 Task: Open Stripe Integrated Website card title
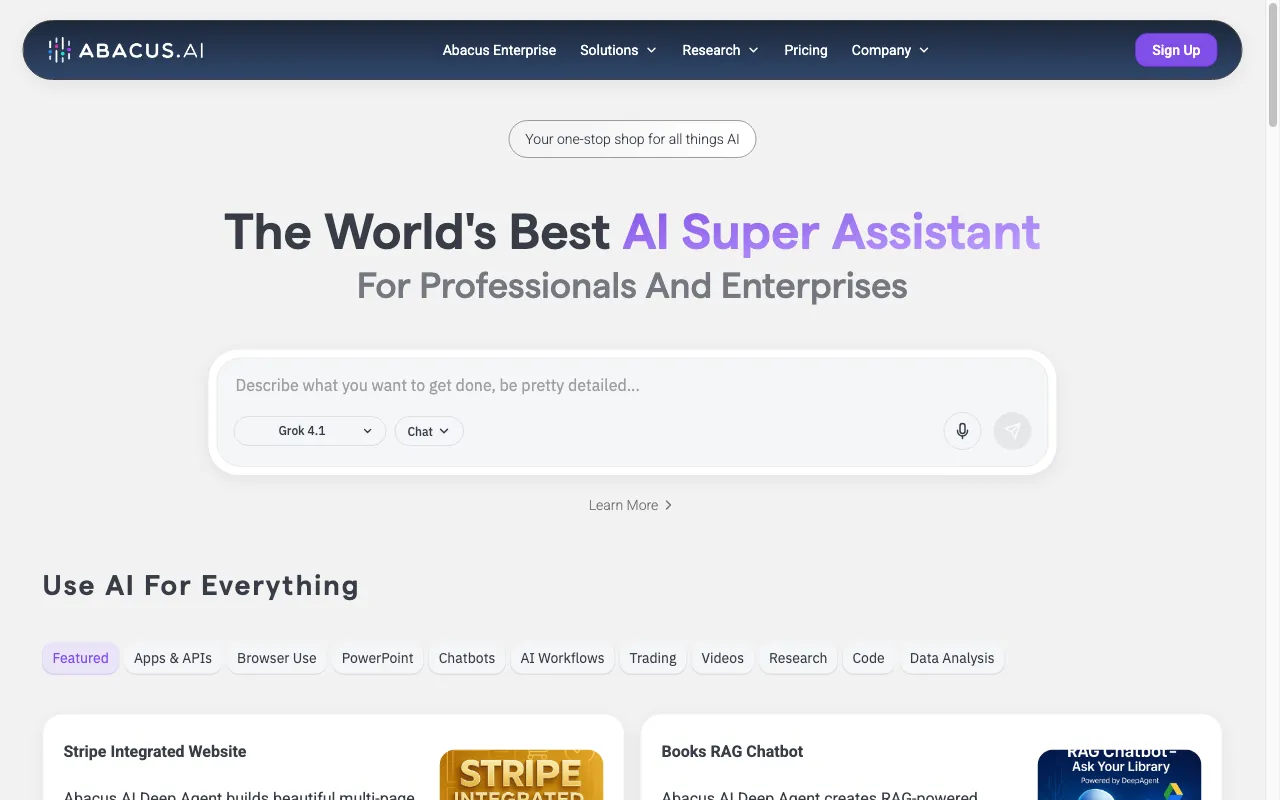pyautogui.click(x=155, y=752)
